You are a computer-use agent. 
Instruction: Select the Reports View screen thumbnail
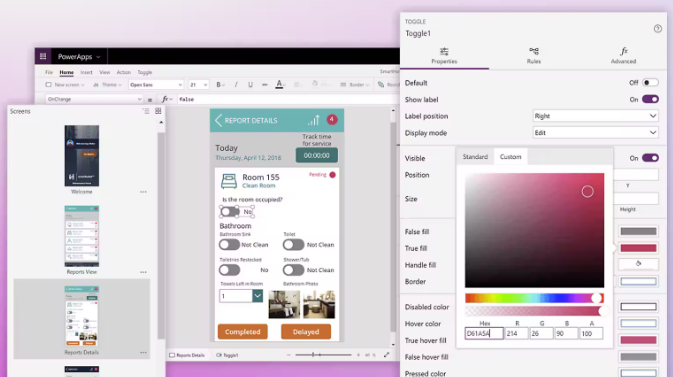coord(82,236)
